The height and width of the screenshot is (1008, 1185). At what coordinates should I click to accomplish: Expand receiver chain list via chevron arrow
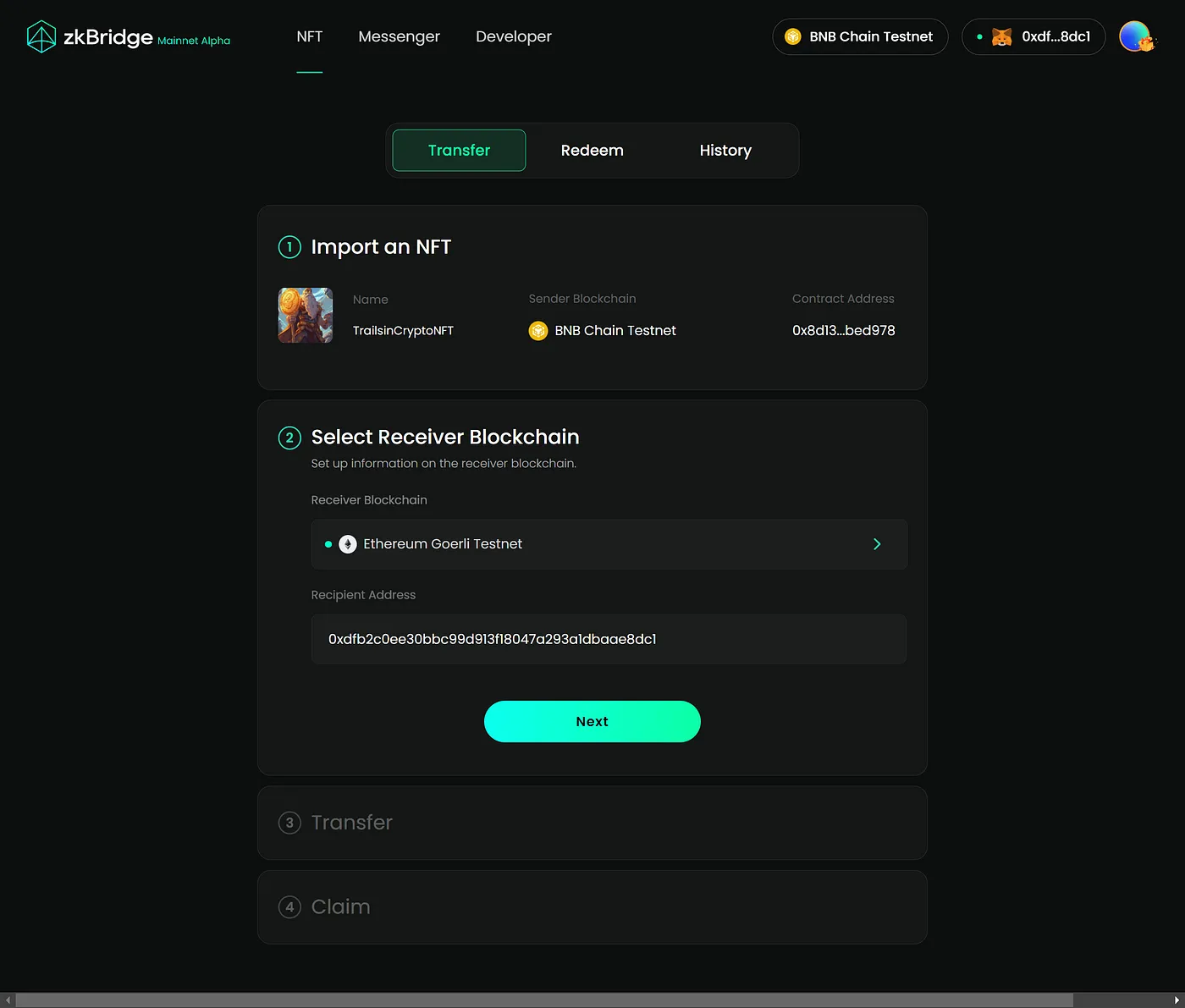click(x=877, y=544)
